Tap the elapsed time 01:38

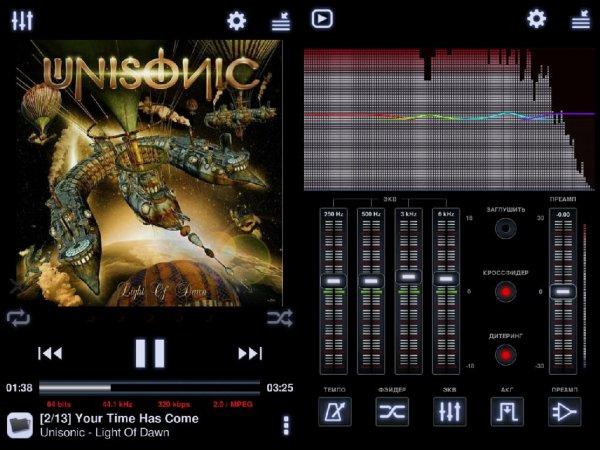pyautogui.click(x=19, y=388)
